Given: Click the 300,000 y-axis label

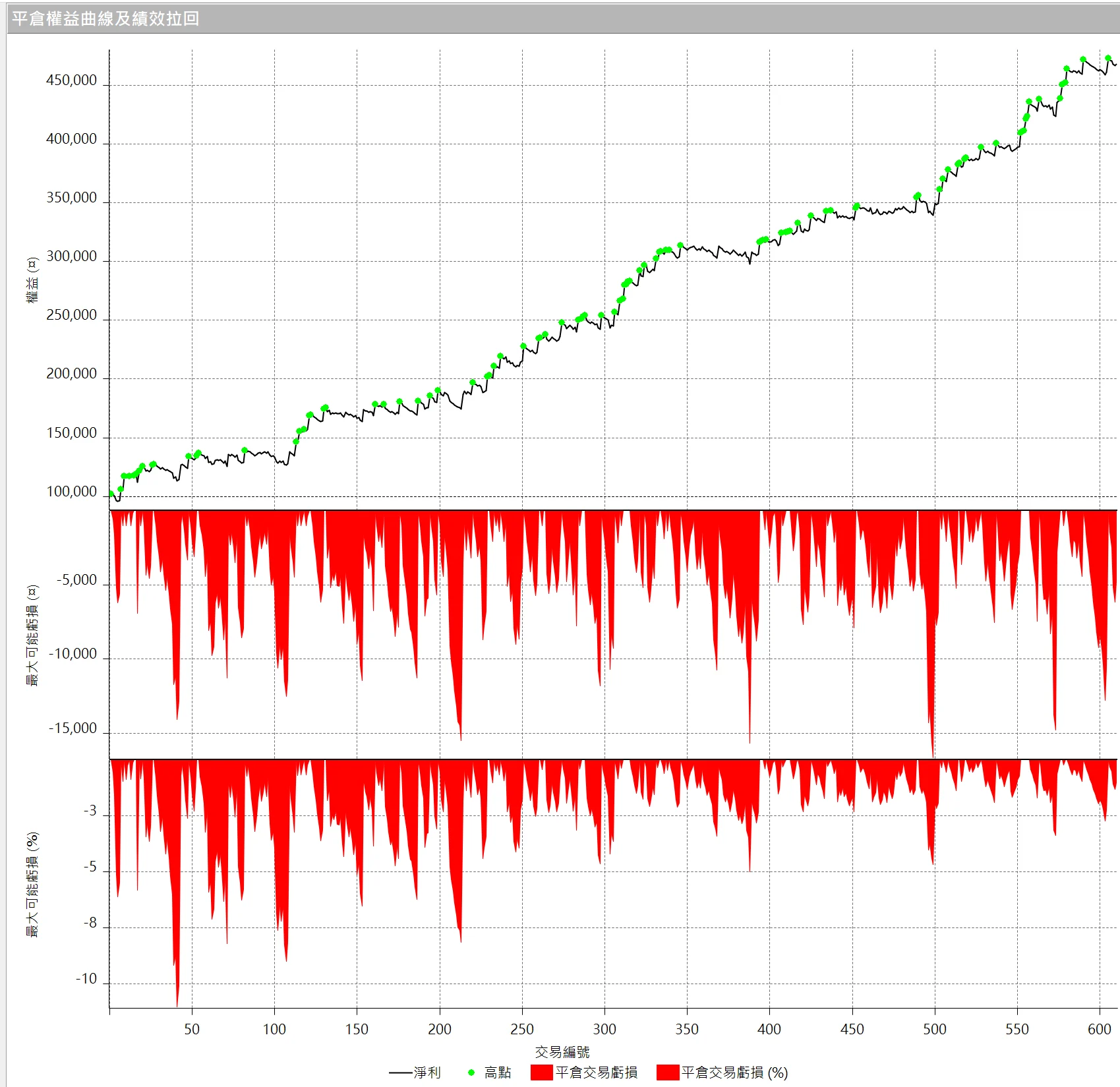Looking at the screenshot, I should coord(71,256).
